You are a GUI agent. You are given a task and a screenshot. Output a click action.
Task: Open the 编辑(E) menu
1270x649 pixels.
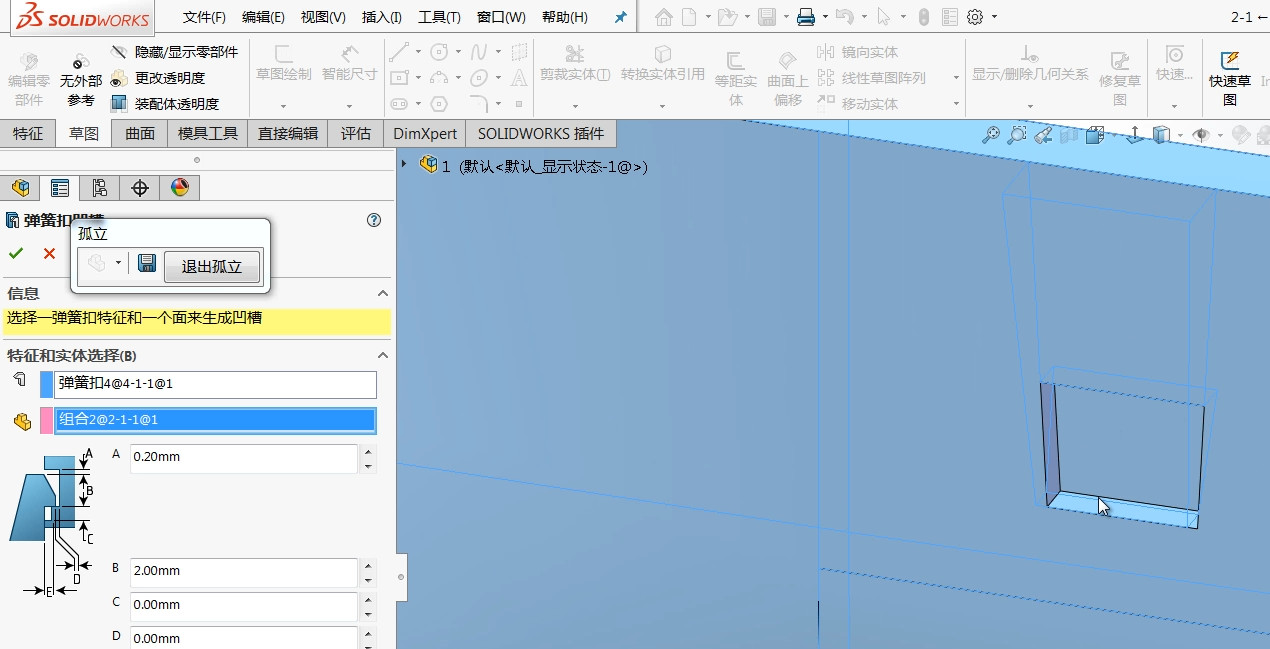263,17
